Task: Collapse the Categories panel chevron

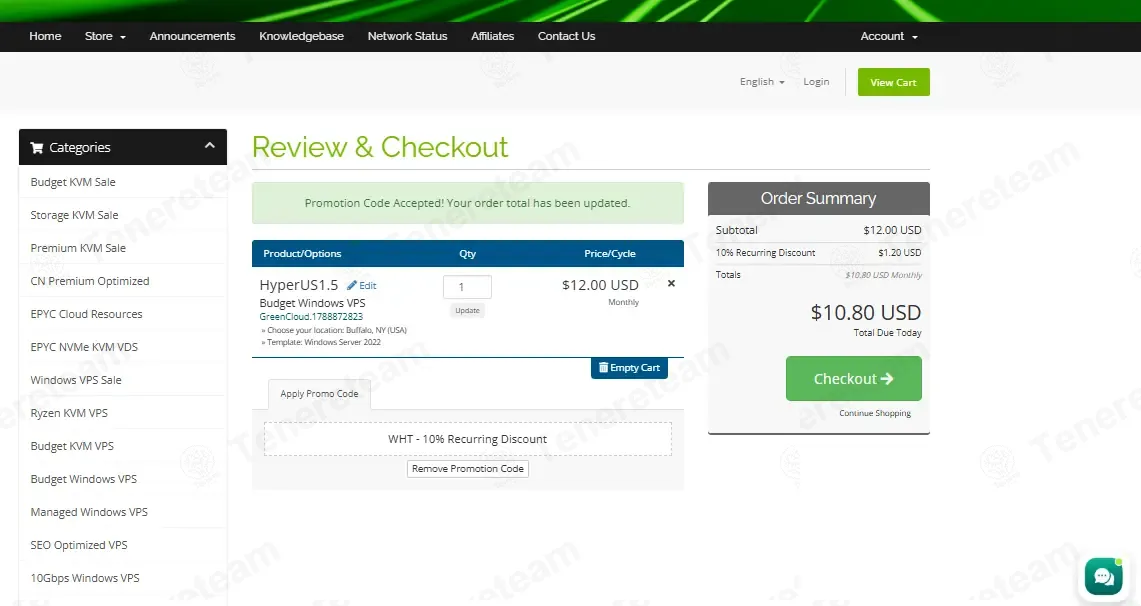Action: (210, 145)
